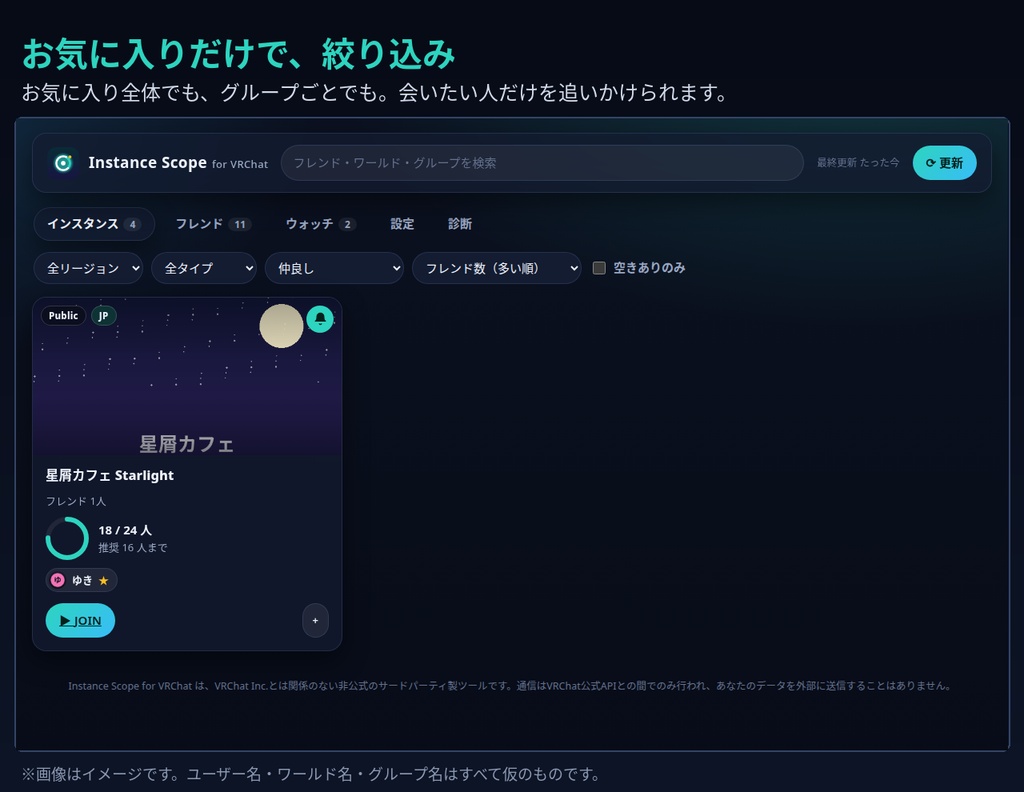The height and width of the screenshot is (792, 1024).
Task: Select the インスタンス tab
Action: click(x=94, y=224)
